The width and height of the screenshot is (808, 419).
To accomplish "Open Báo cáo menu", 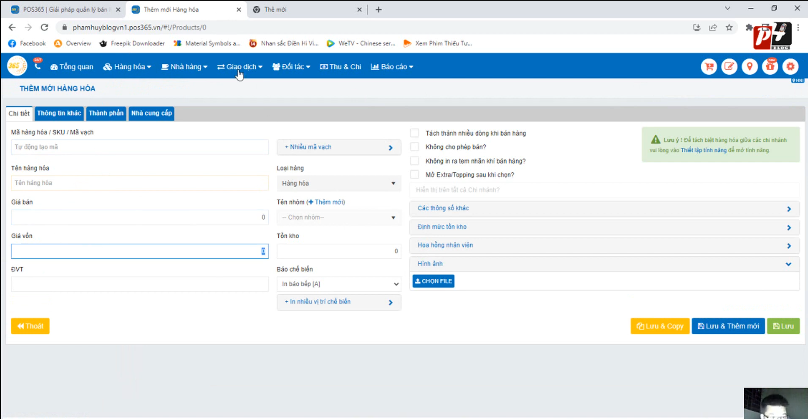I will [392, 66].
